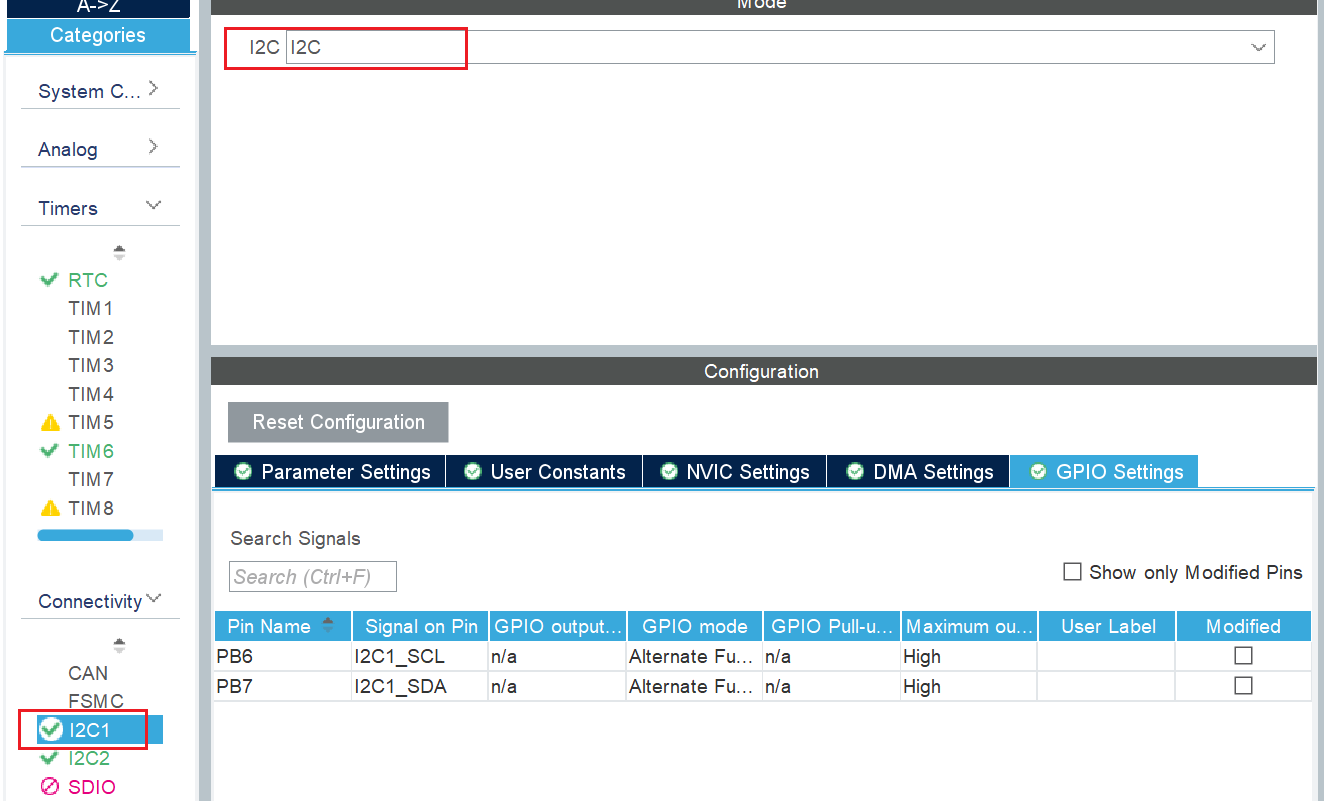
Task: Click the check icon beside I2C1
Action: pyautogui.click(x=50, y=730)
